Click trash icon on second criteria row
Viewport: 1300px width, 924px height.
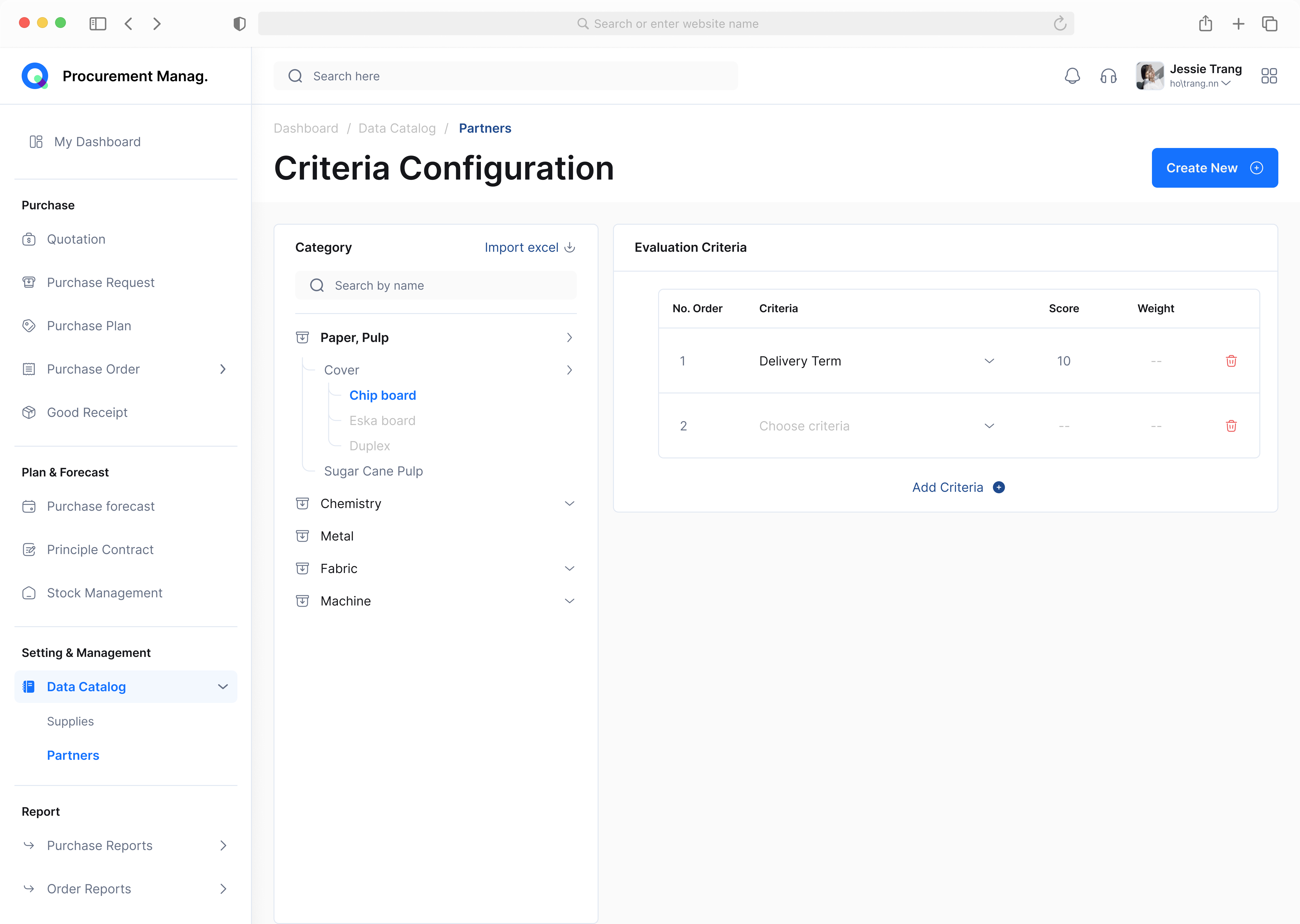tap(1230, 426)
